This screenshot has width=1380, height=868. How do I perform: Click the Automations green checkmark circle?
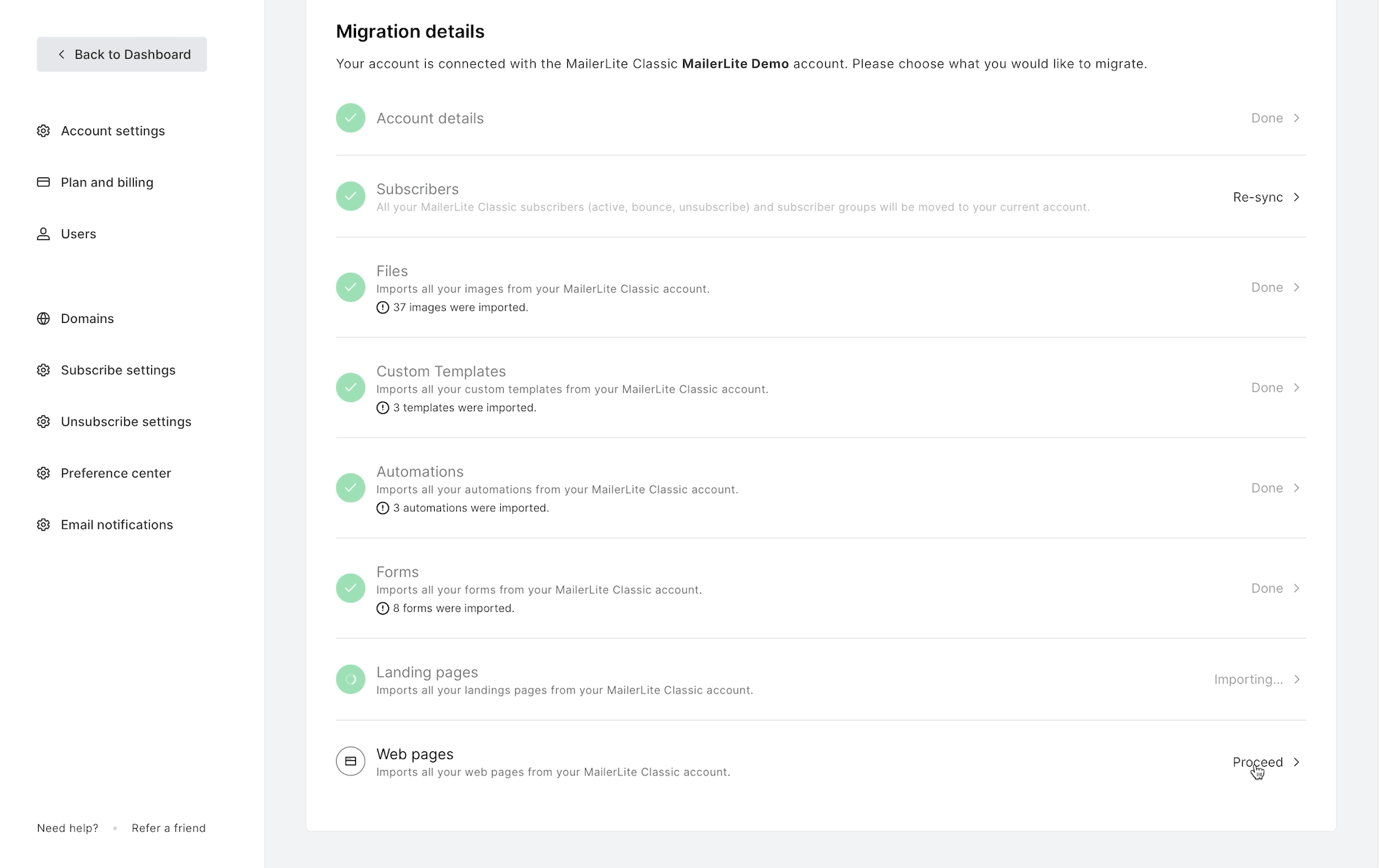click(351, 488)
